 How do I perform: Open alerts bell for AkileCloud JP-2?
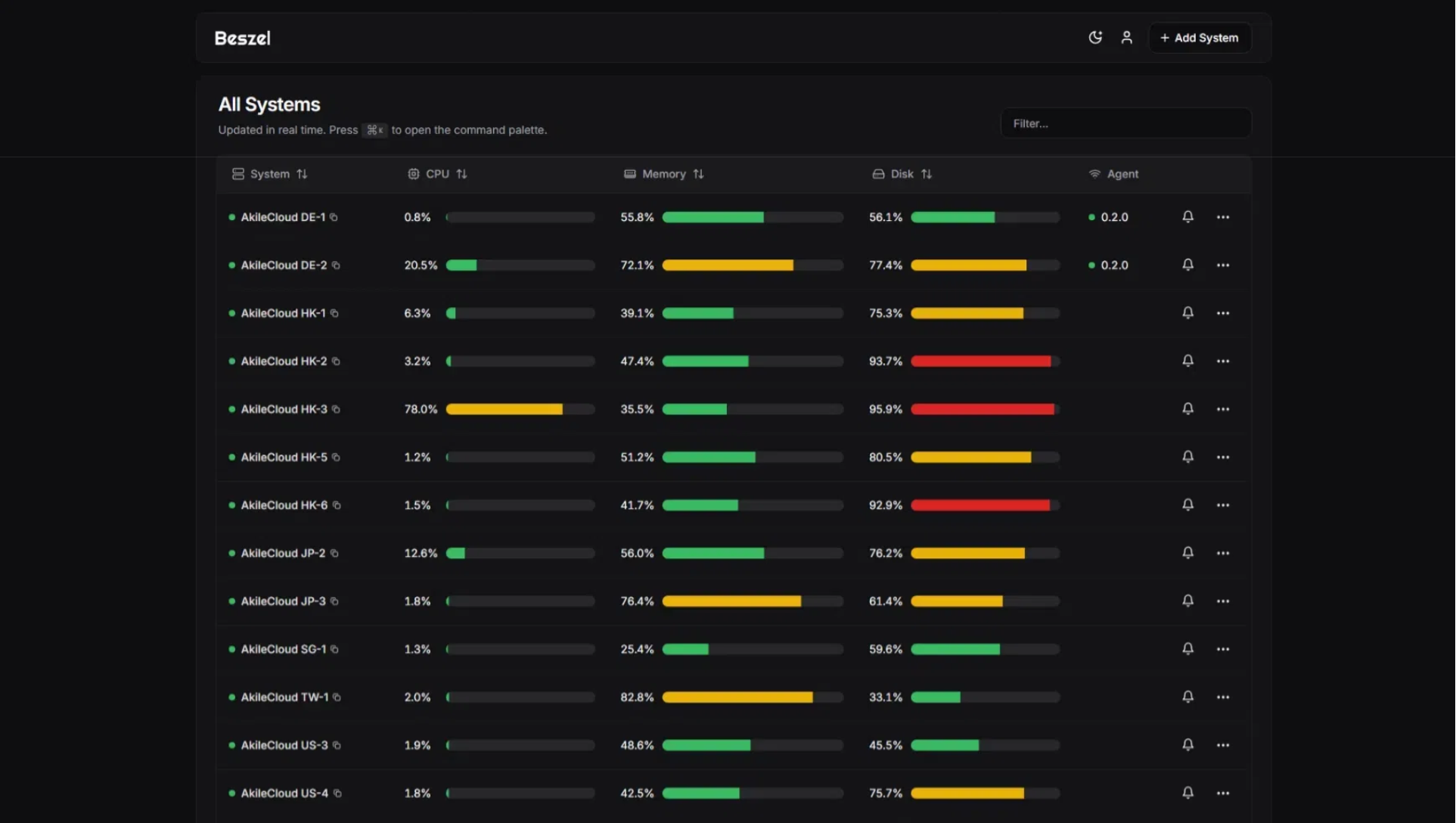tap(1187, 554)
